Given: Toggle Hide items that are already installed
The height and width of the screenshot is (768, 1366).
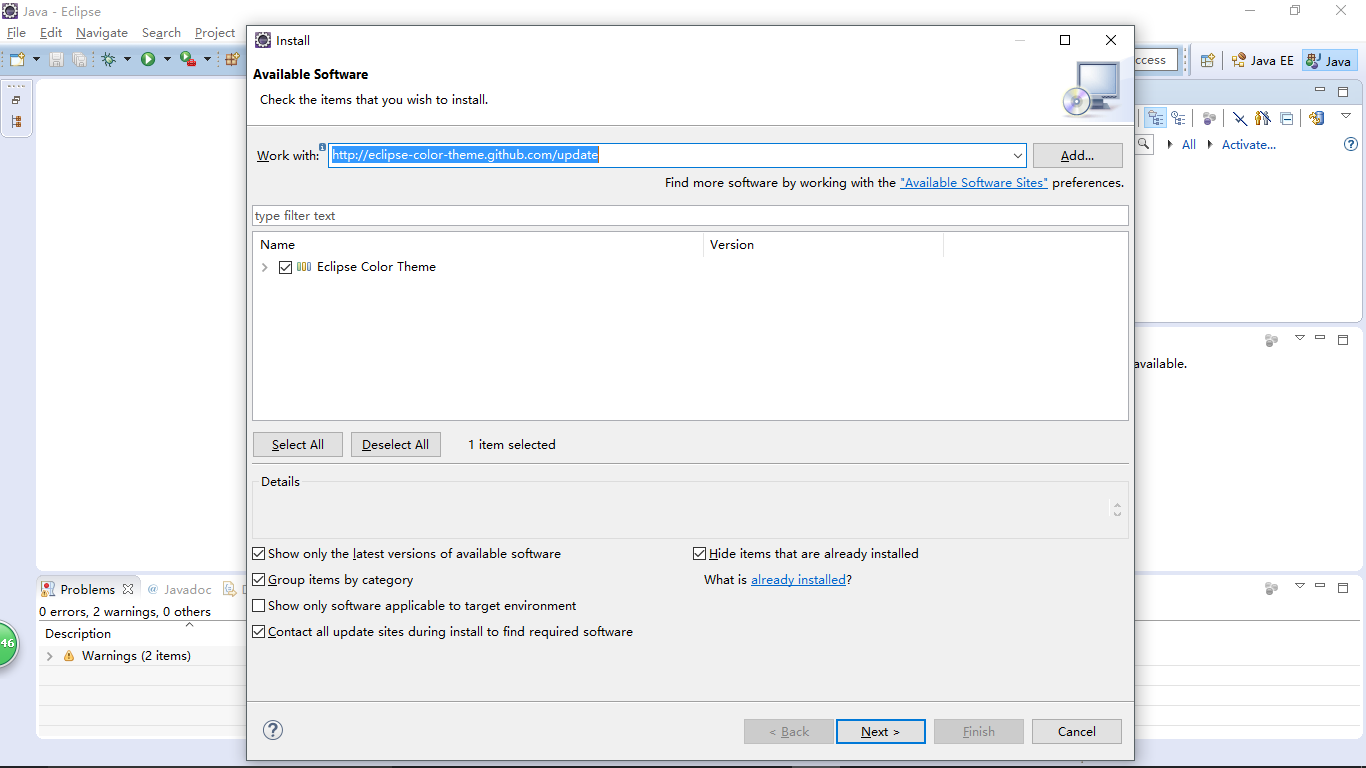Looking at the screenshot, I should (x=700, y=554).
